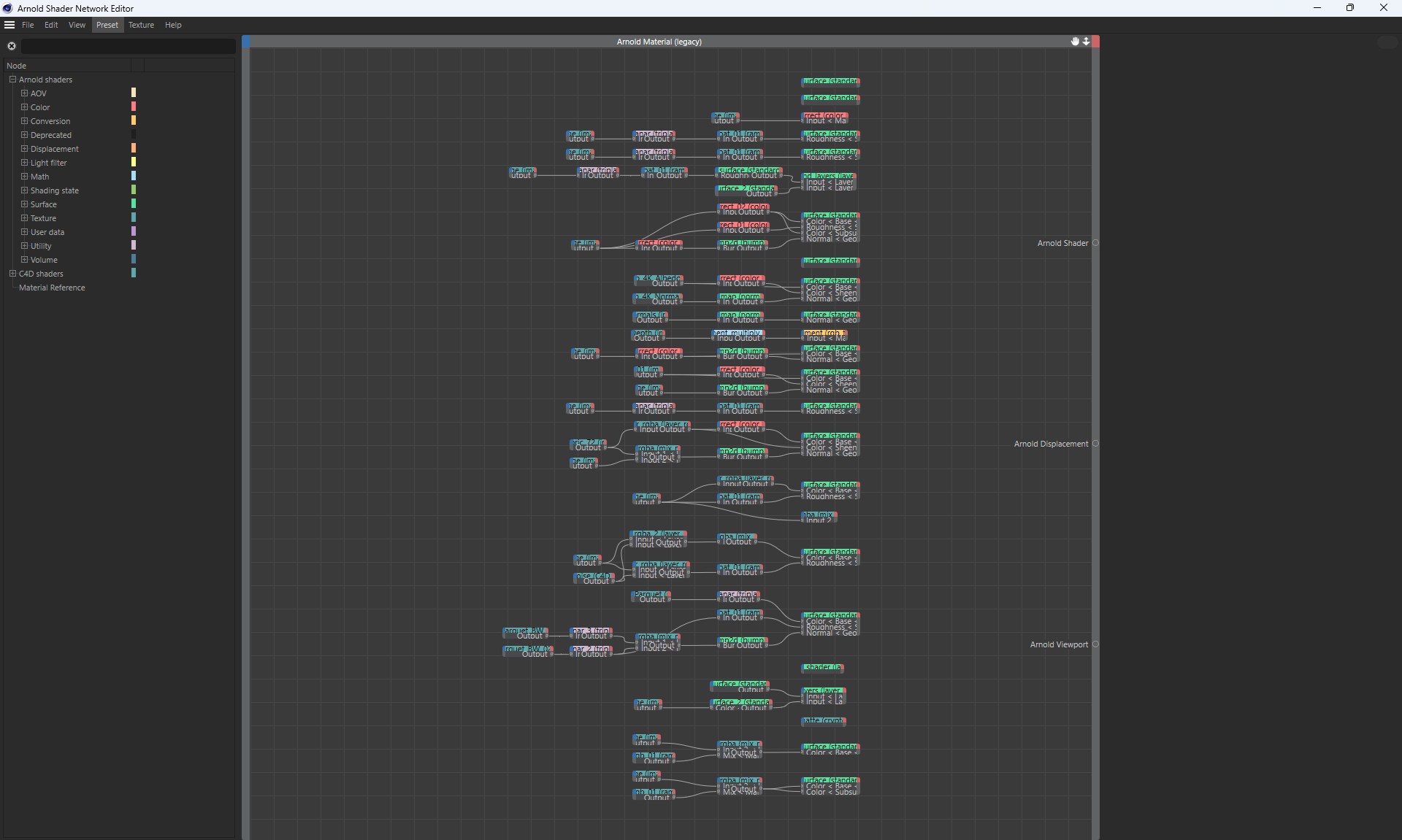Image resolution: width=1402 pixels, height=840 pixels.
Task: Open the Preset menu
Action: point(107,25)
